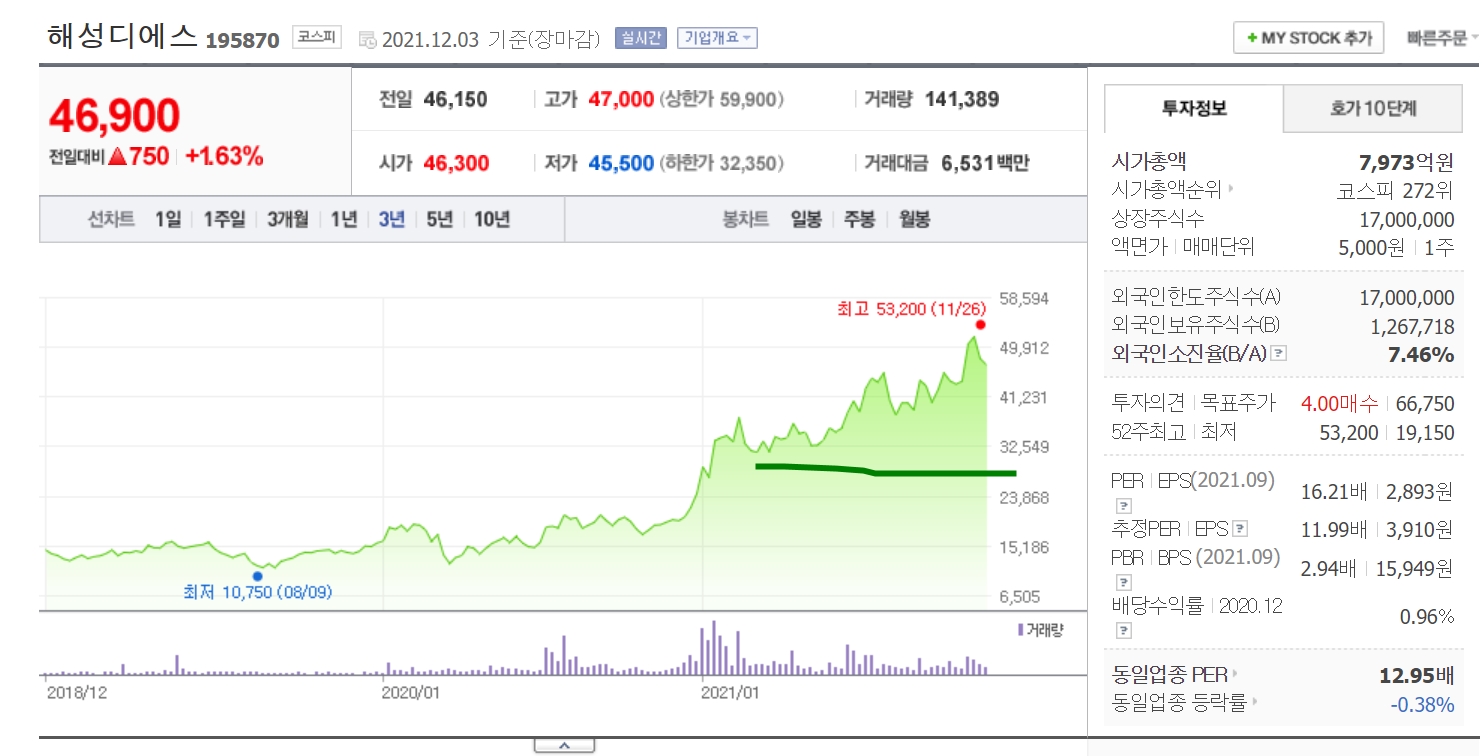Select the 1년 line chart period

click(343, 220)
